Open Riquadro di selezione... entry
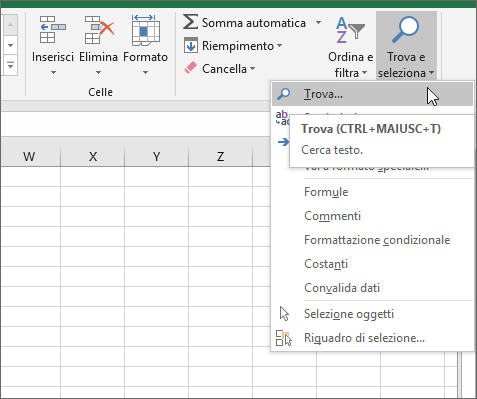The height and width of the screenshot is (399, 477). pyautogui.click(x=373, y=338)
